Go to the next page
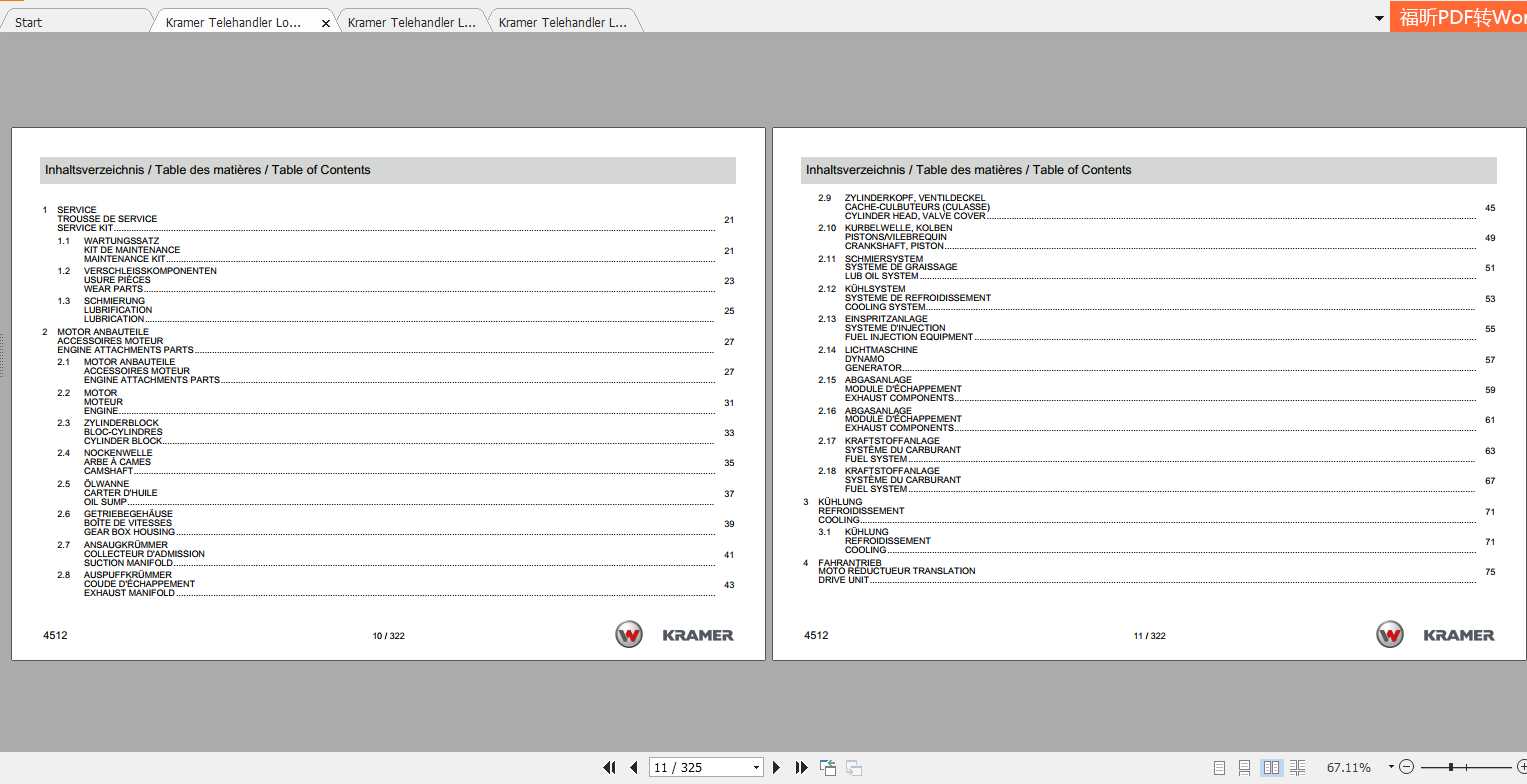This screenshot has height=784, width=1527. (x=777, y=768)
